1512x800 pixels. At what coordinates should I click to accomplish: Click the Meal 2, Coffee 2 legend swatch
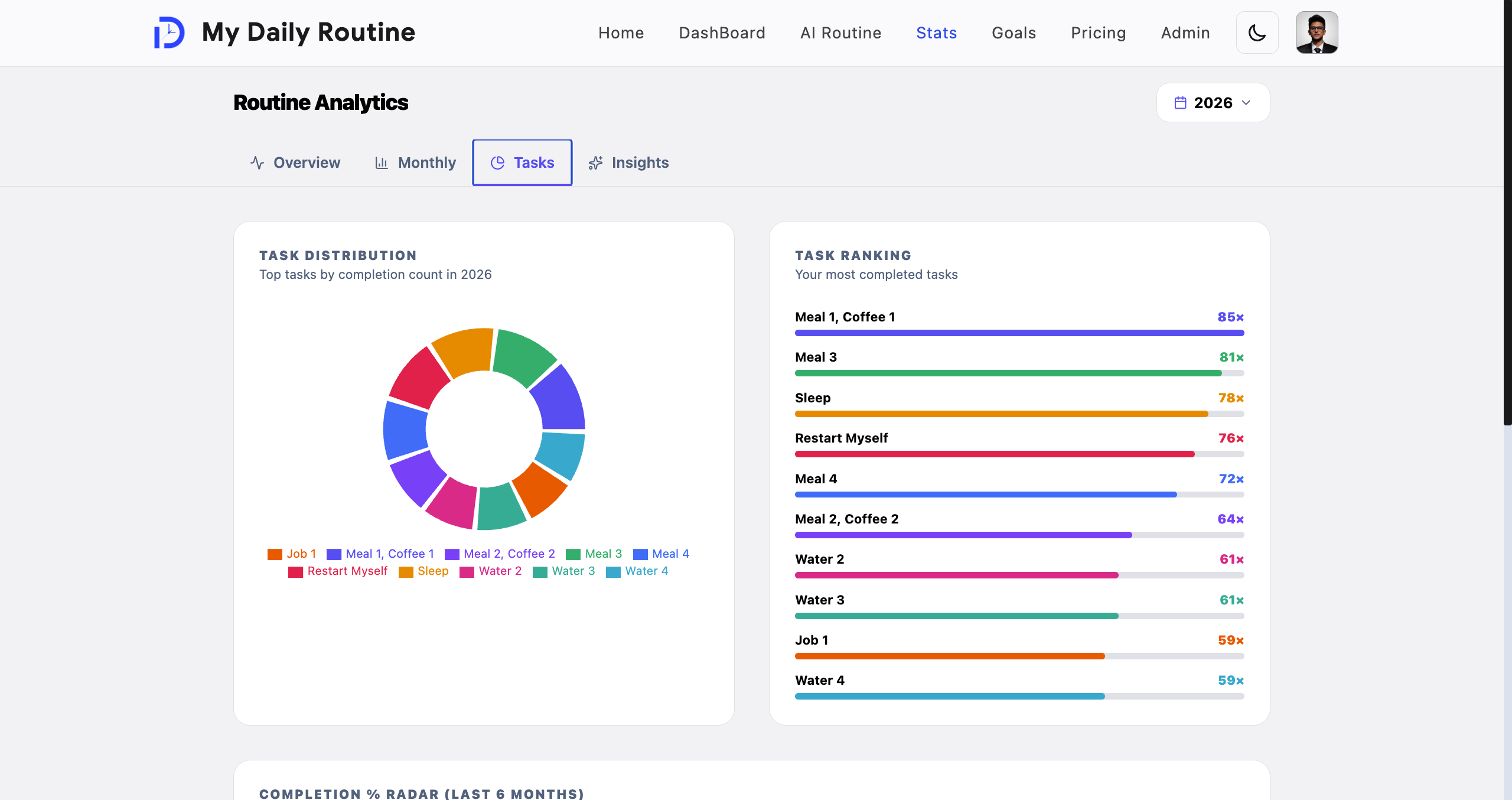[452, 554]
